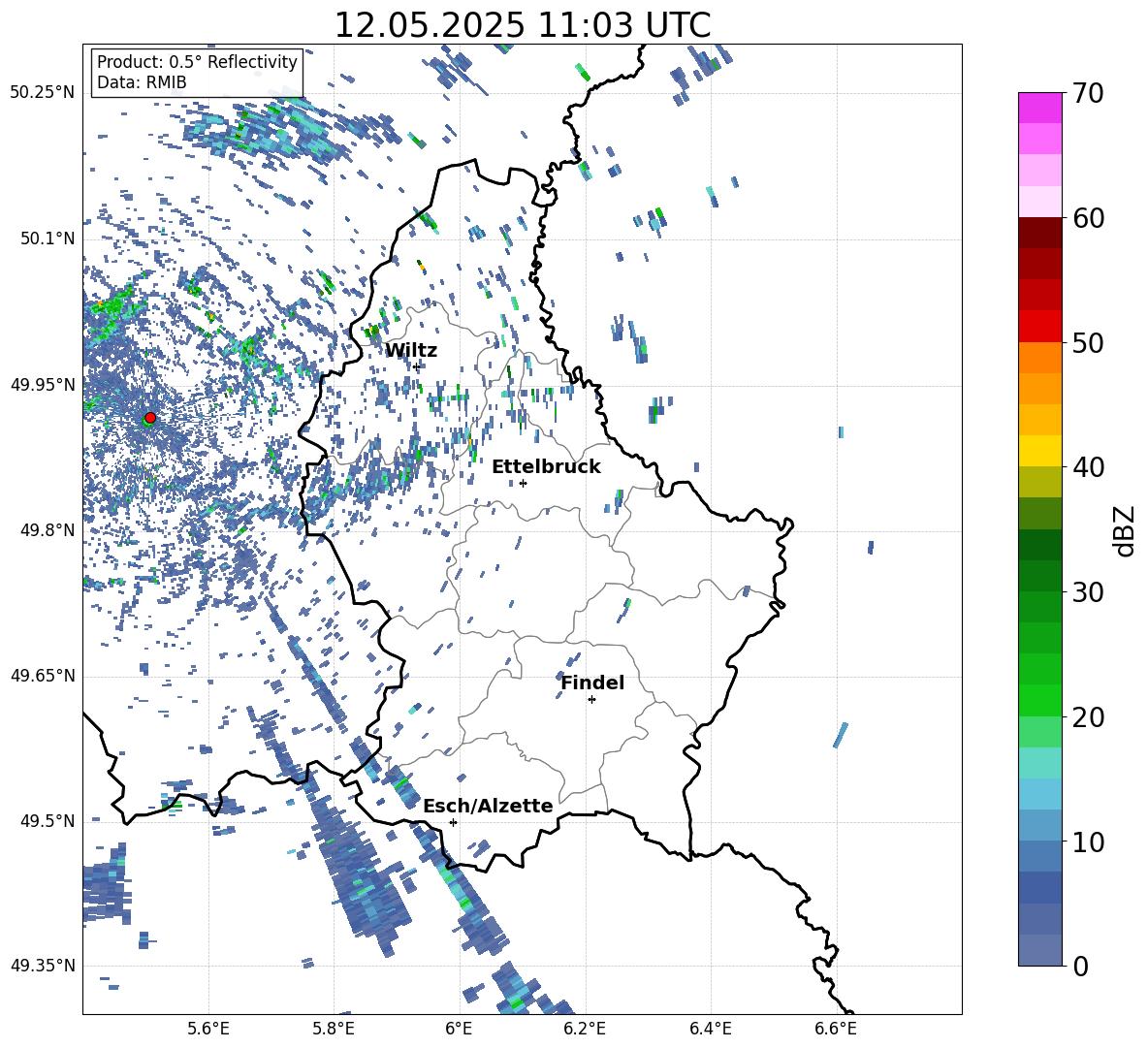Click the 6.2°E longitude label

tap(585, 1029)
